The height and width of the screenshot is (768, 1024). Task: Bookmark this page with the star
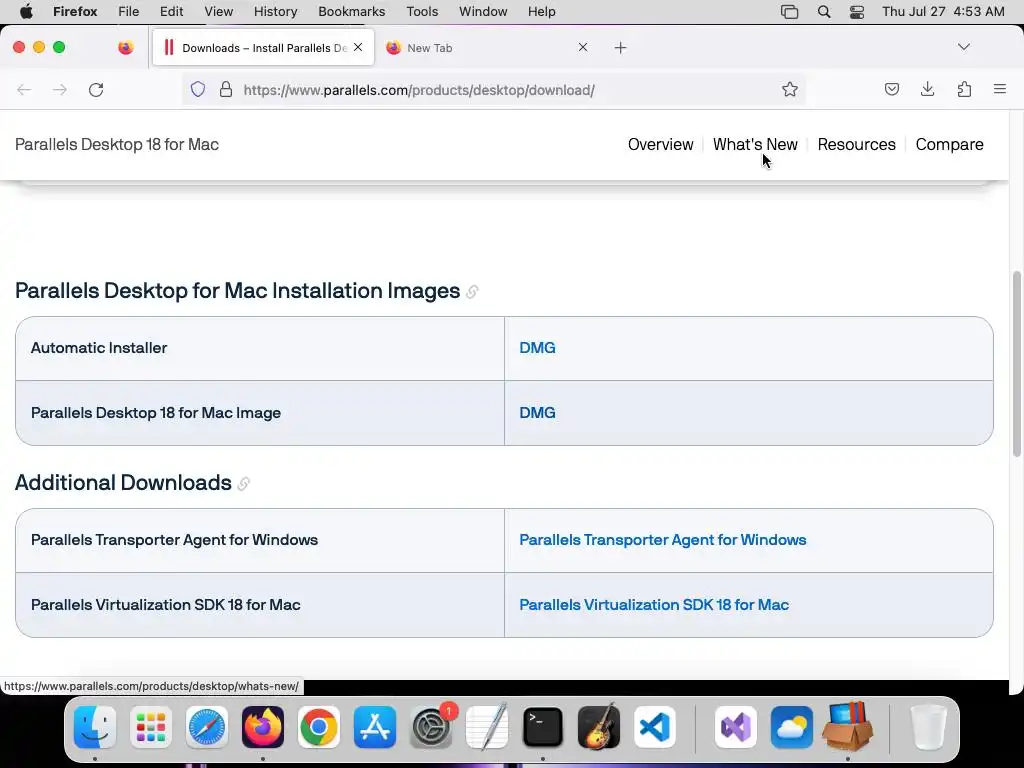coord(790,89)
